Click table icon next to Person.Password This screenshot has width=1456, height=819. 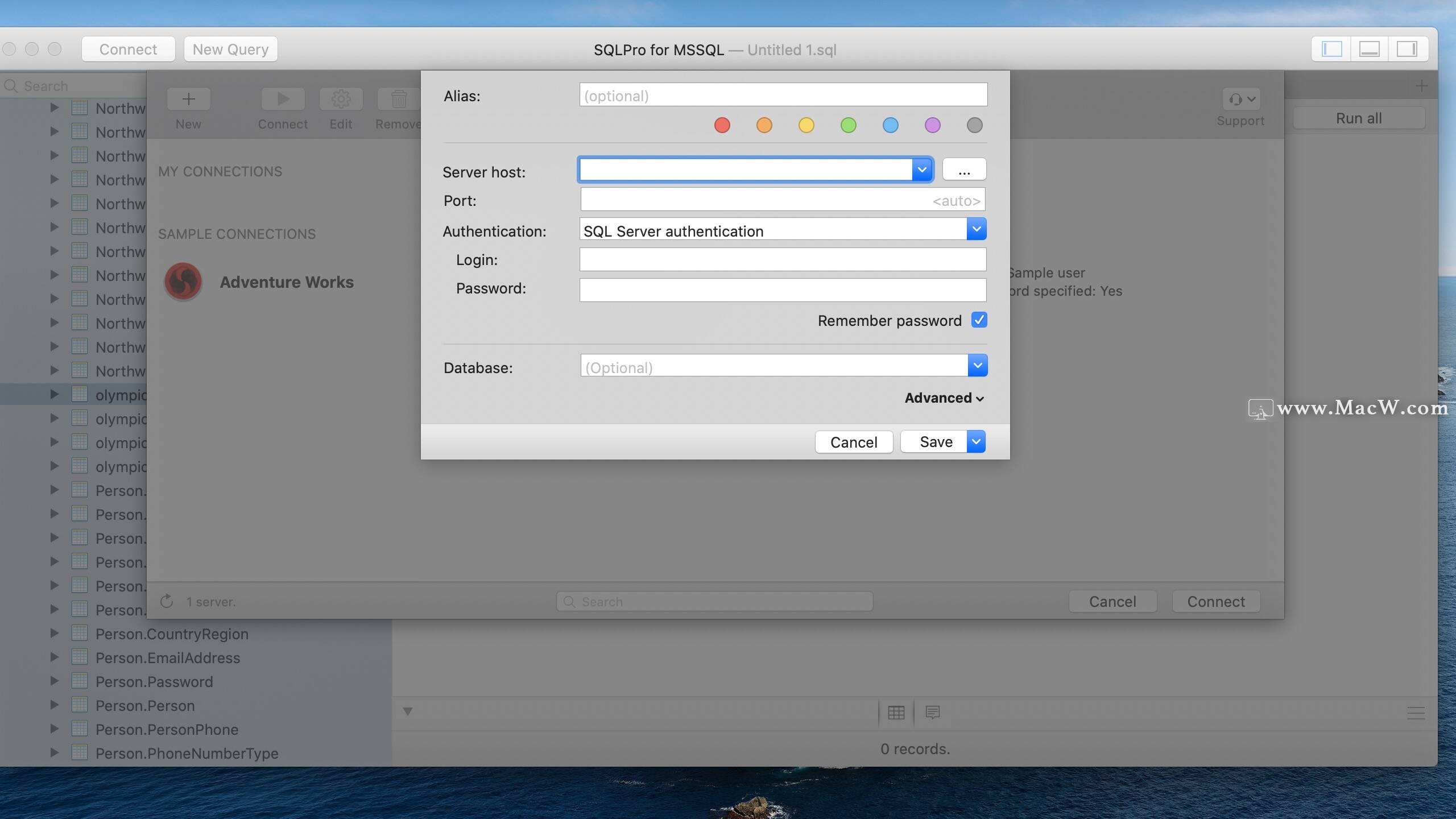(80, 681)
